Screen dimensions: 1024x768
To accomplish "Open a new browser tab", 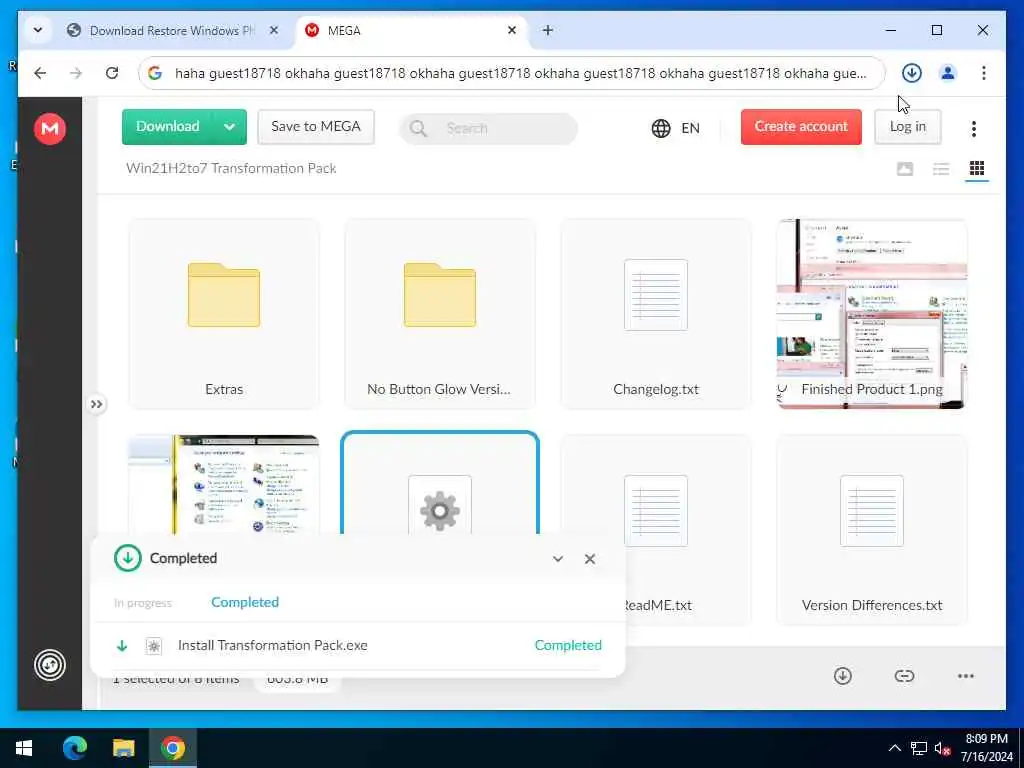I will [547, 31].
